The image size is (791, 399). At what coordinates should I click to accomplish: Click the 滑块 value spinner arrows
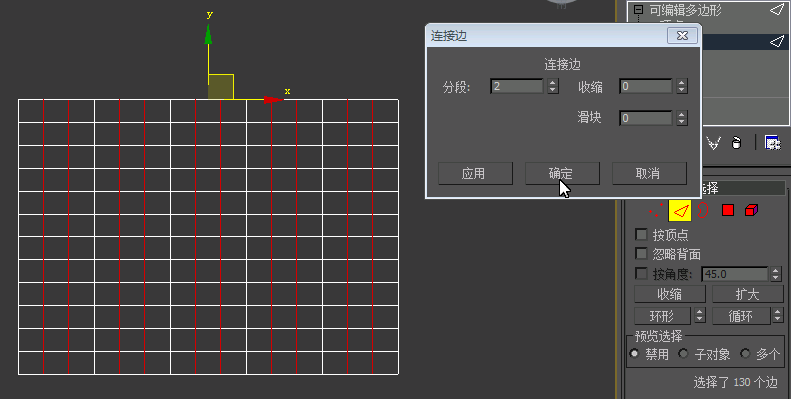click(x=682, y=118)
